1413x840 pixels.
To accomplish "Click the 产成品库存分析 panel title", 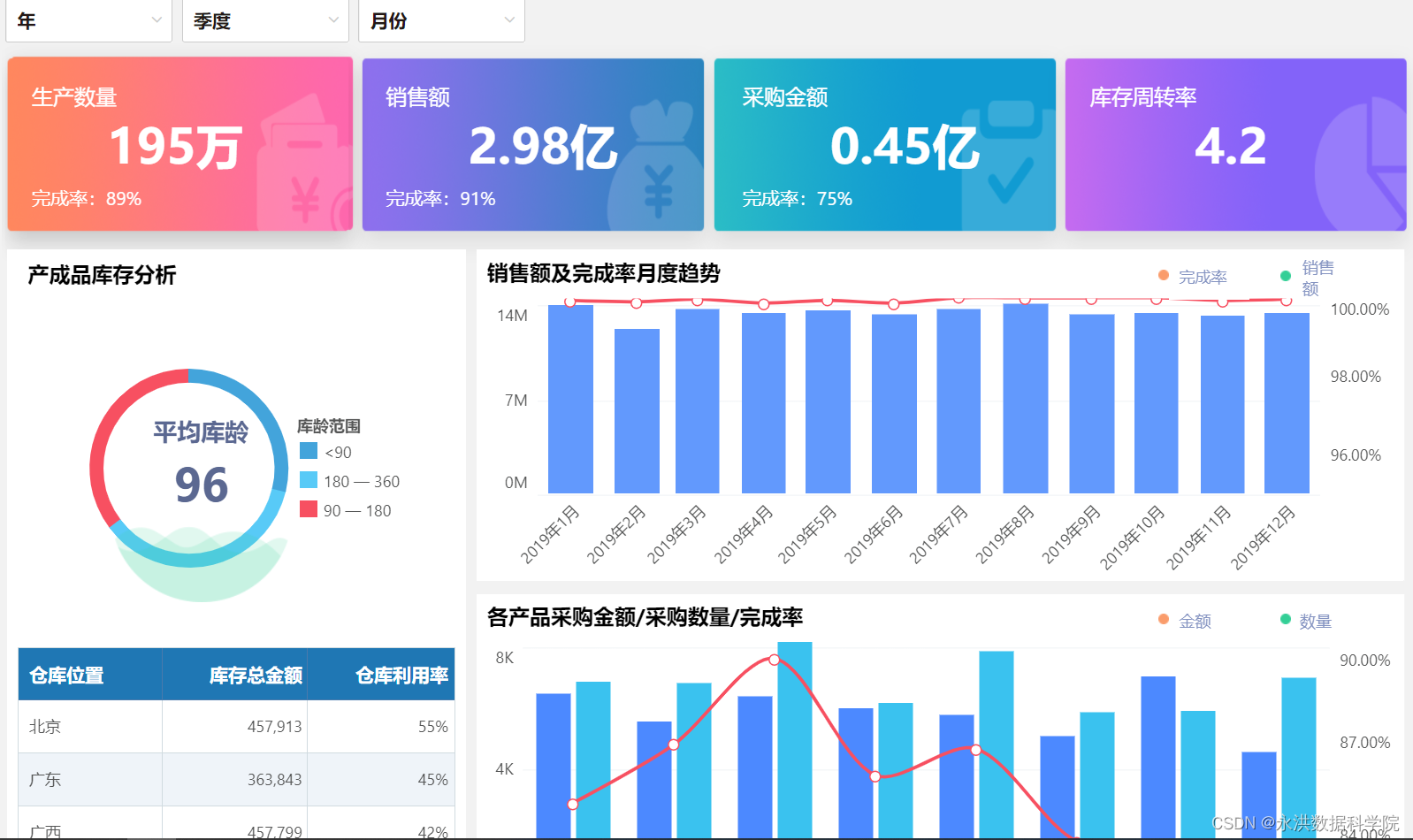I will click(102, 275).
